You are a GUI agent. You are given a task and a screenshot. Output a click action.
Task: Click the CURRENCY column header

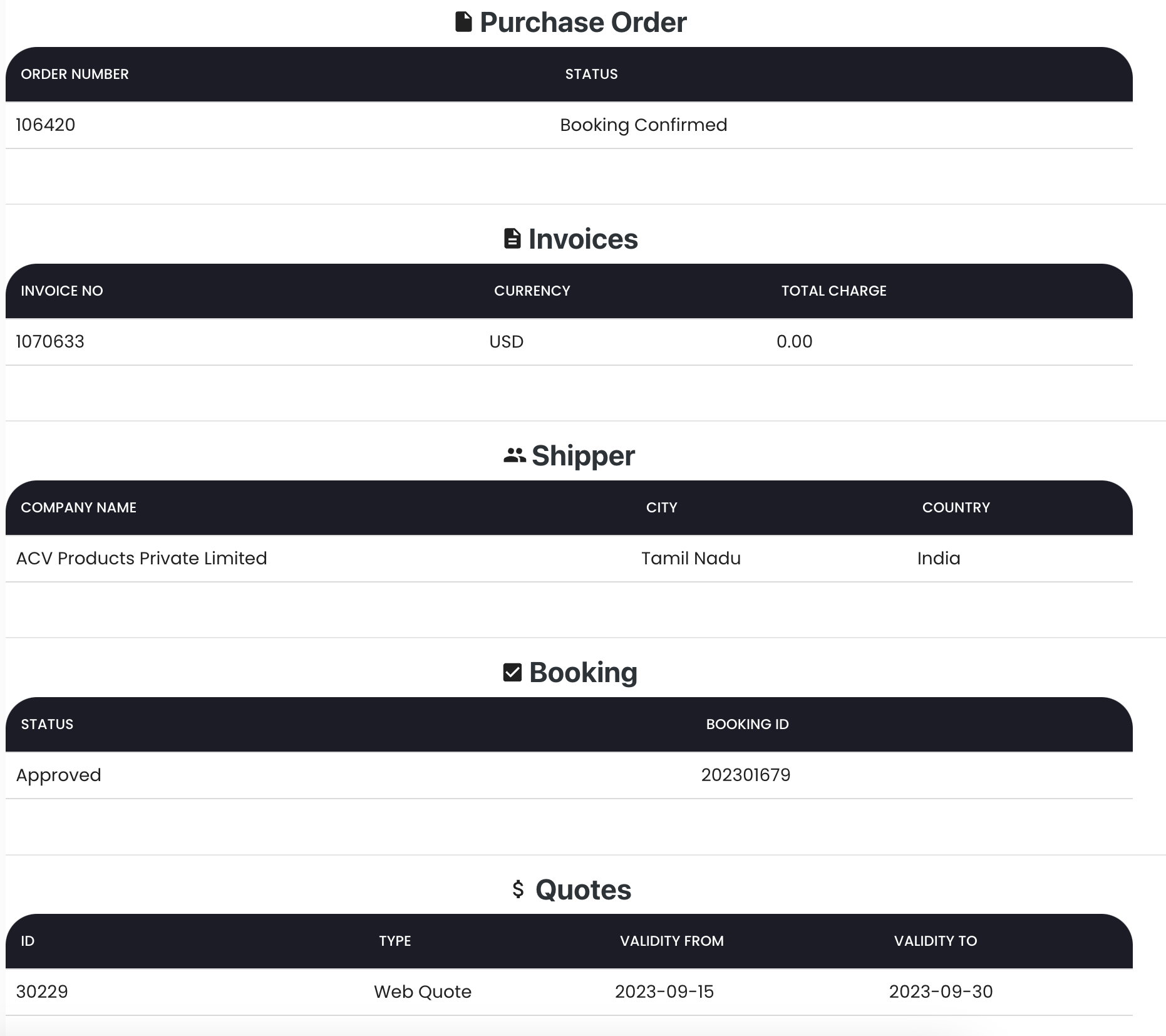532,291
